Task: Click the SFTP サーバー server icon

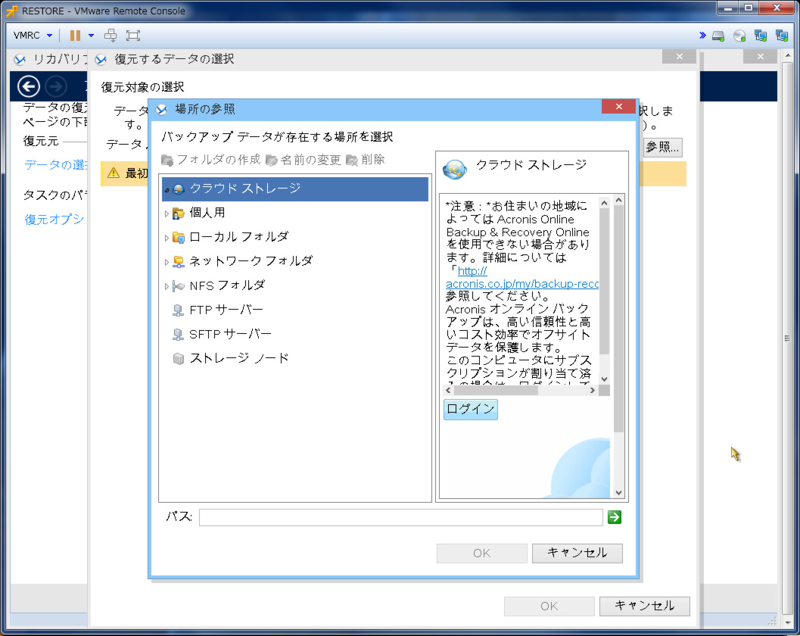Action: point(178,334)
